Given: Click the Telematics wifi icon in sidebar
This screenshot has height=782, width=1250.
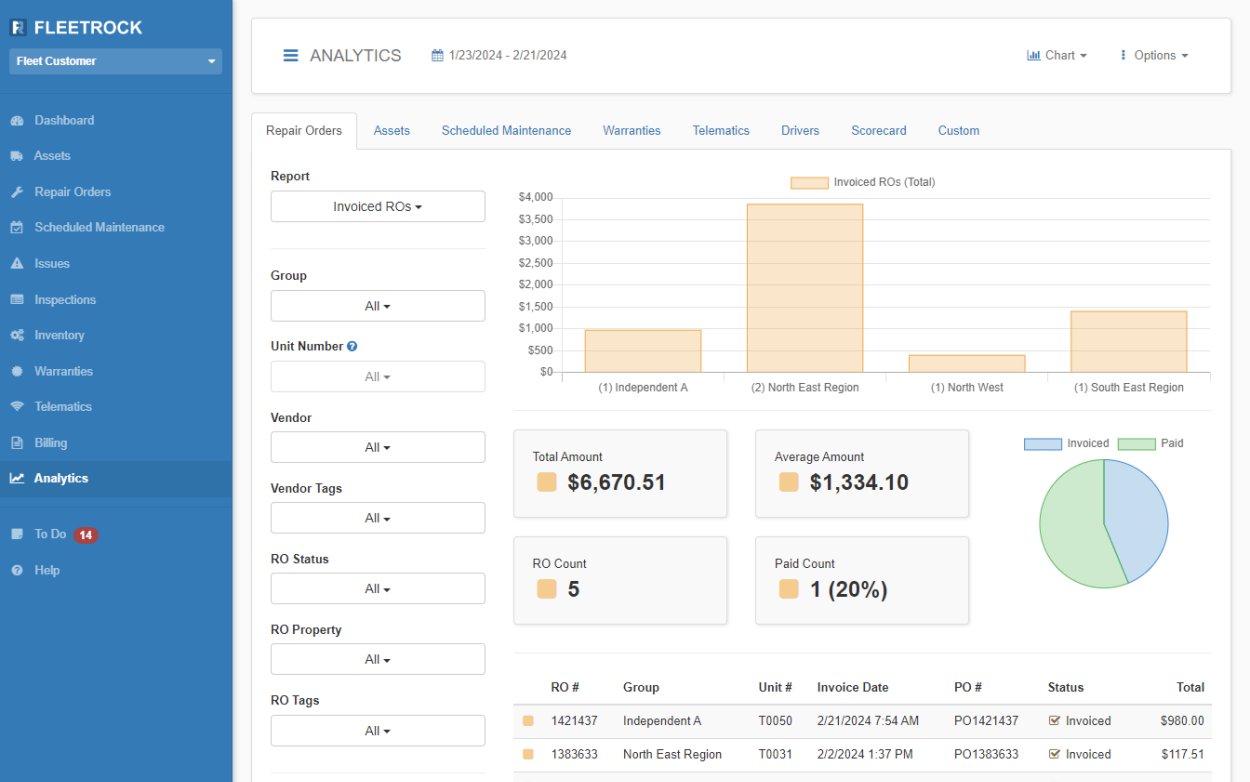Looking at the screenshot, I should pyautogui.click(x=17, y=407).
